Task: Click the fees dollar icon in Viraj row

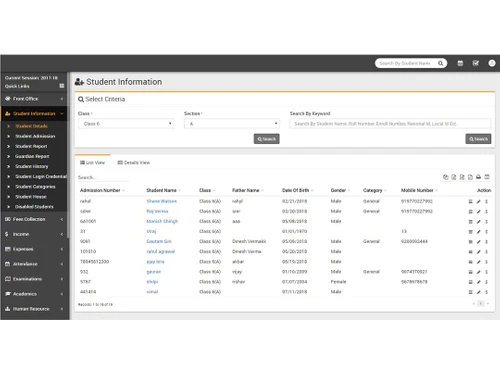Action: pyautogui.click(x=486, y=231)
